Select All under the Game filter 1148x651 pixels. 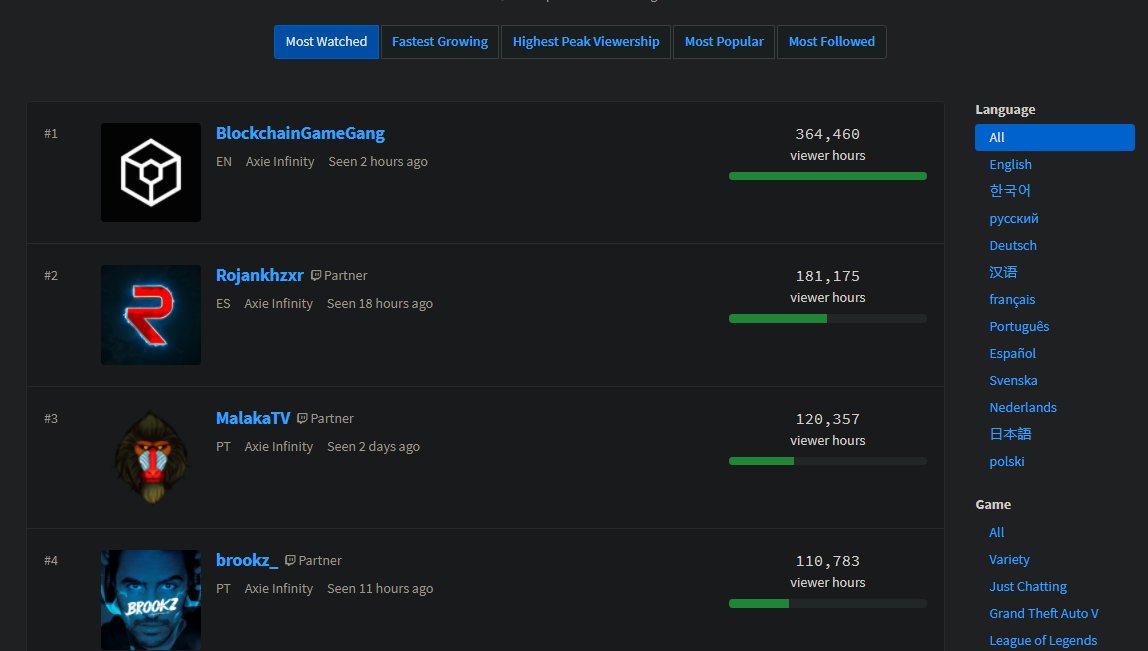(x=996, y=532)
